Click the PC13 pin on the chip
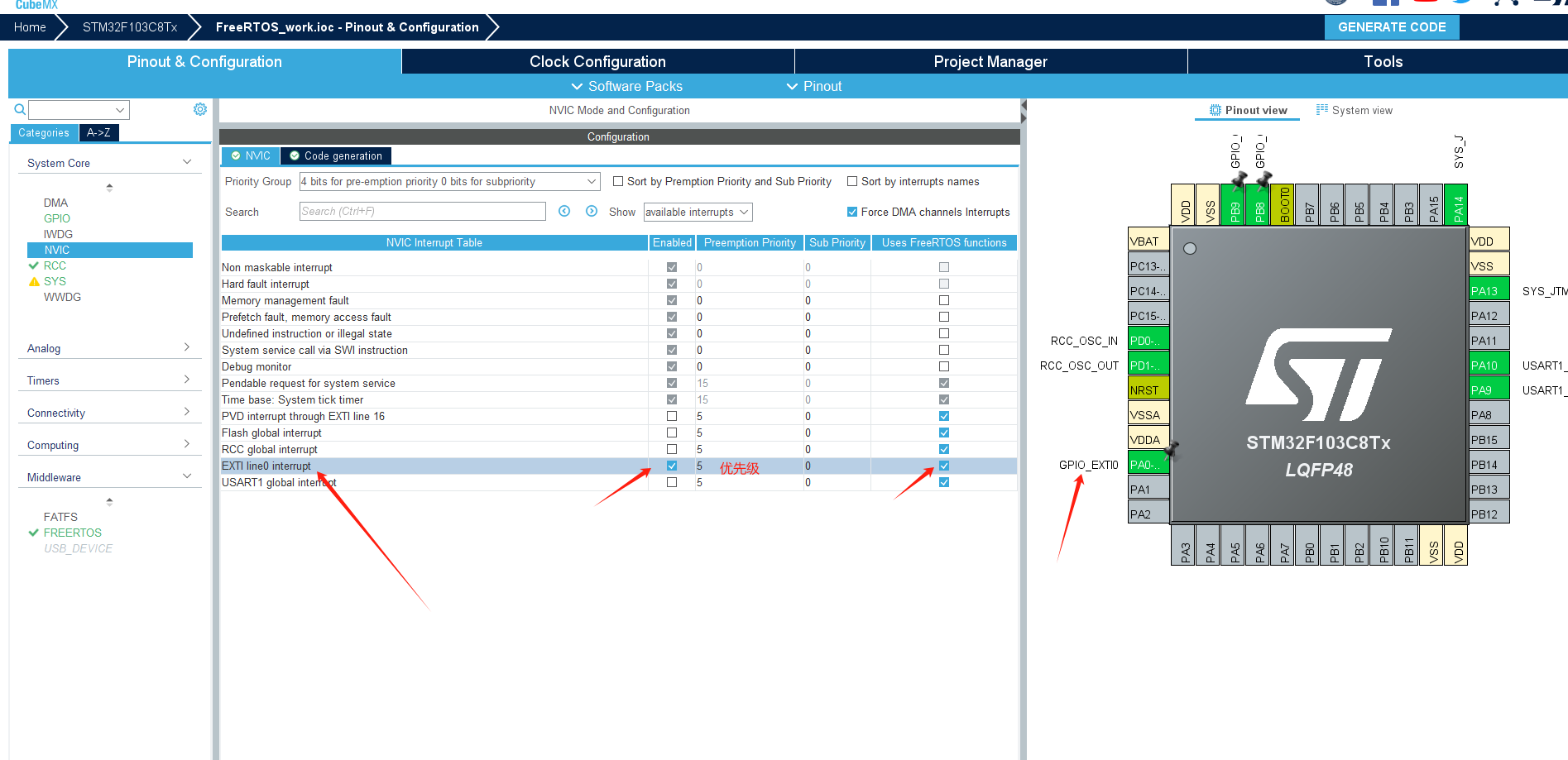 1148,265
